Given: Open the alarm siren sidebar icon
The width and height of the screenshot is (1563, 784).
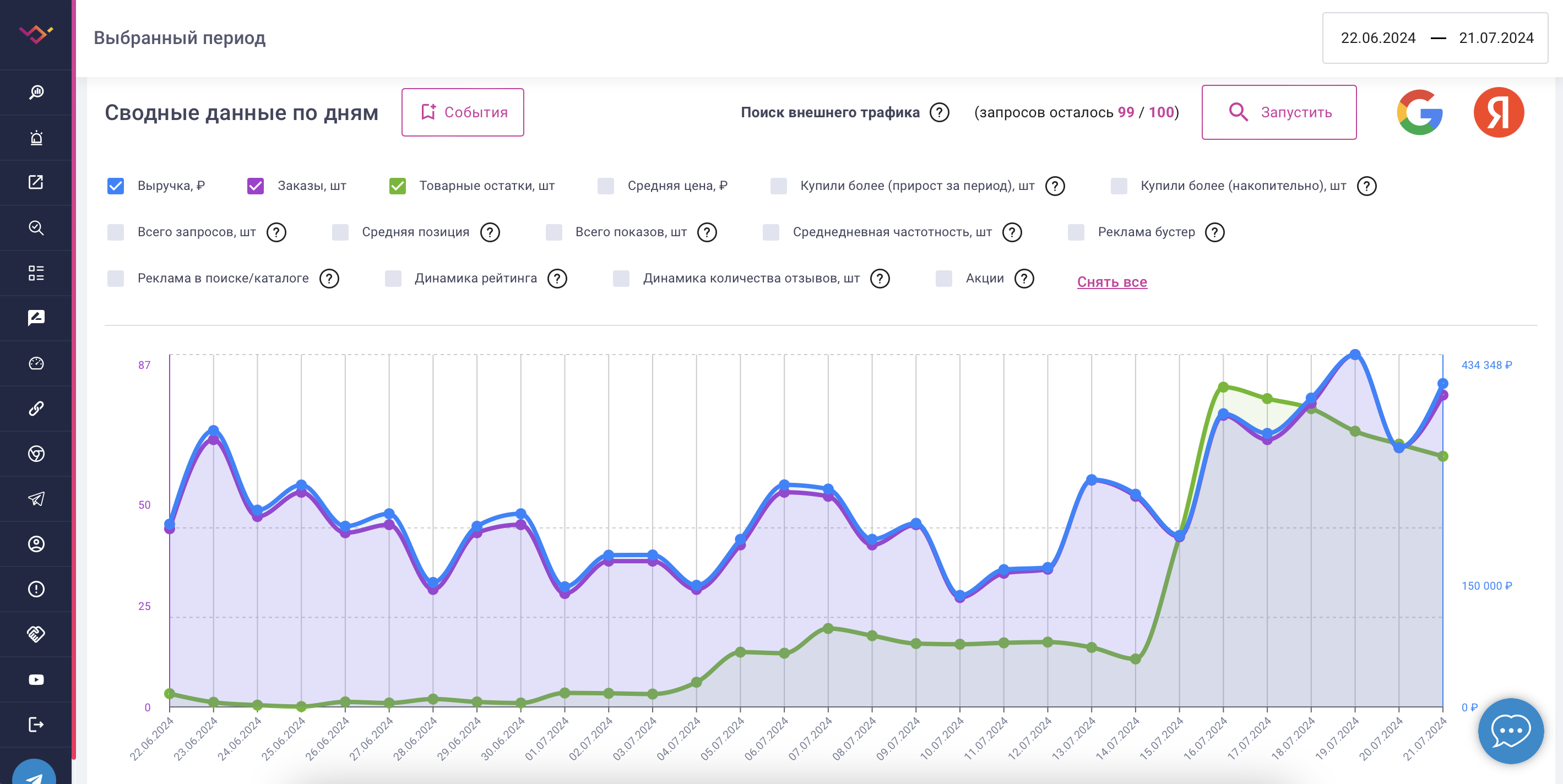Looking at the screenshot, I should [36, 138].
